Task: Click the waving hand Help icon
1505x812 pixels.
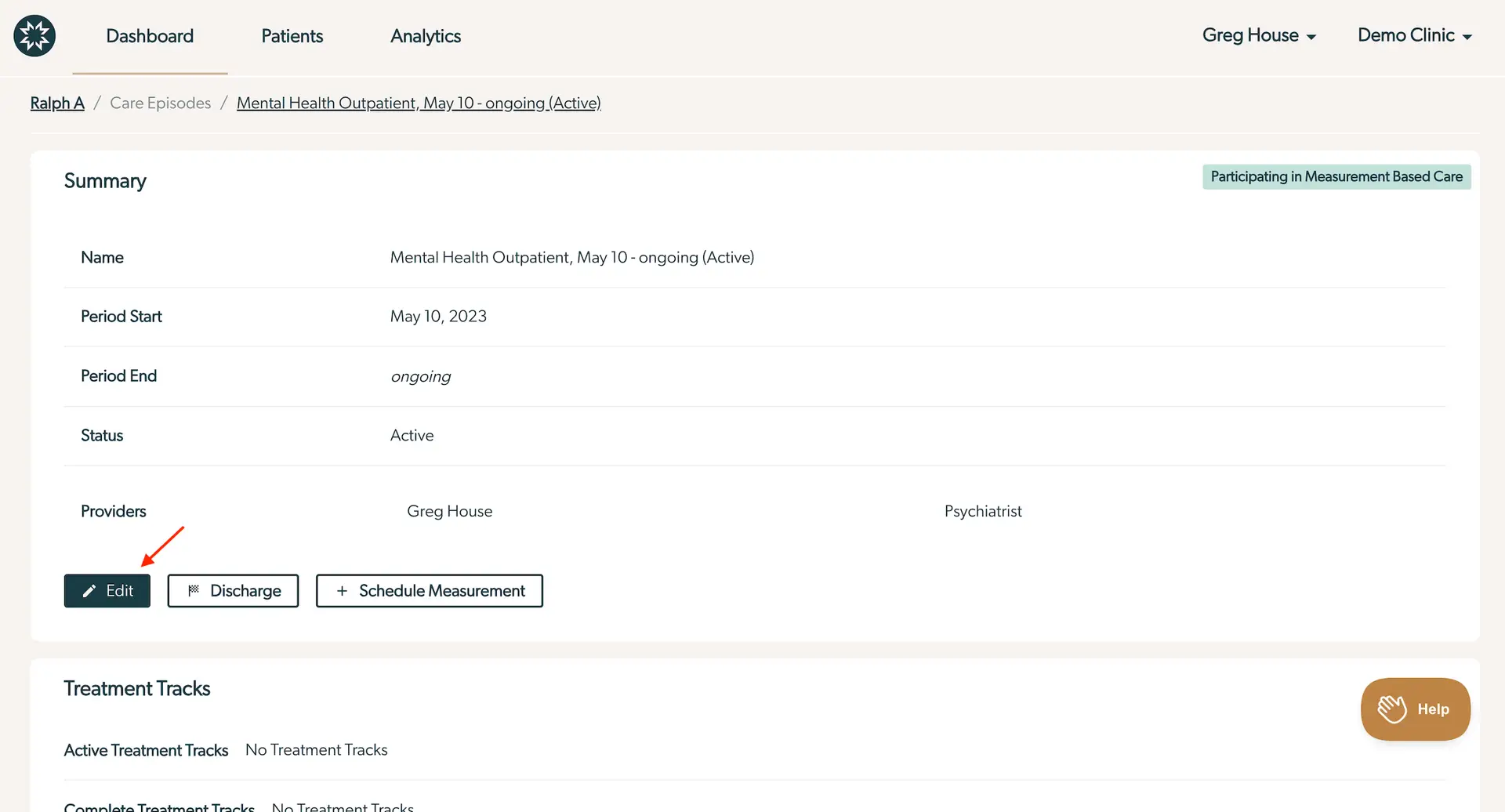Action: tap(1394, 708)
